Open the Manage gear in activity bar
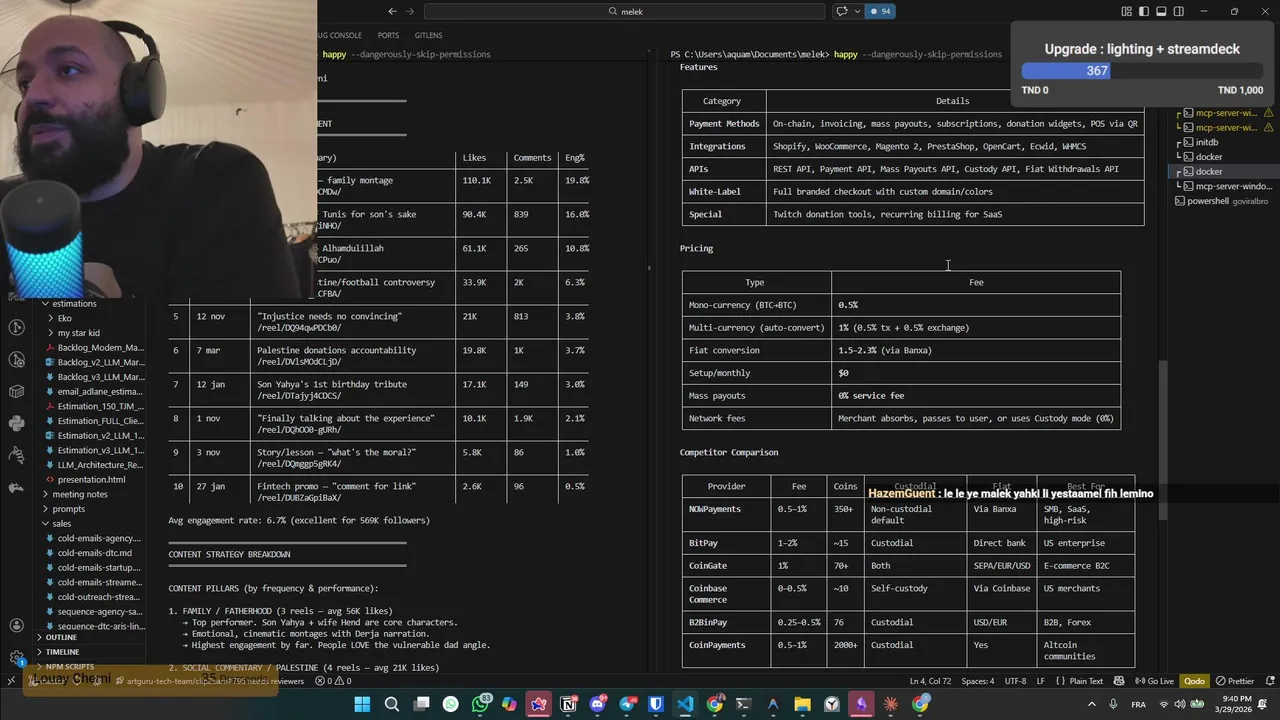This screenshot has width=1280, height=720. click(16, 657)
